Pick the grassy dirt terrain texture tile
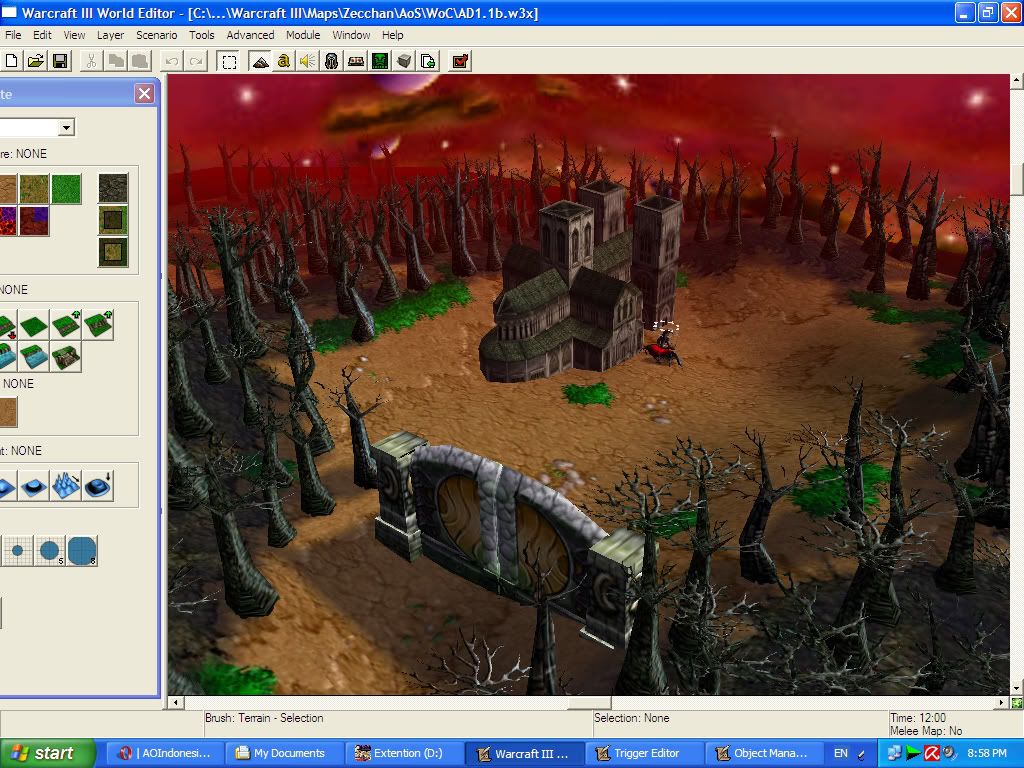Image resolution: width=1024 pixels, height=768 pixels. (x=34, y=189)
